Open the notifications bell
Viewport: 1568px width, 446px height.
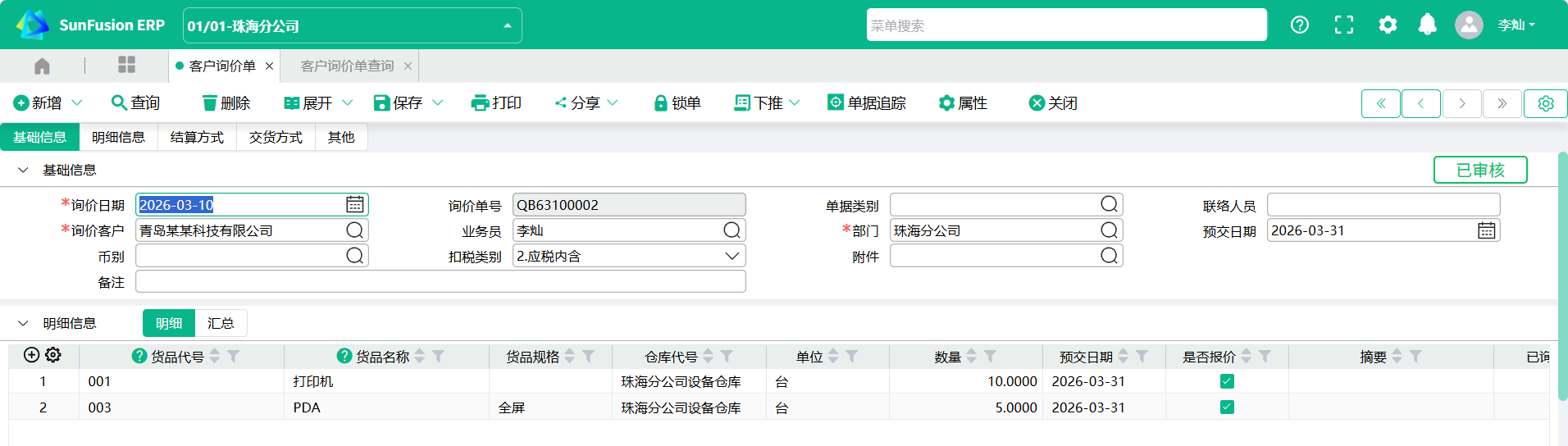tap(1427, 25)
